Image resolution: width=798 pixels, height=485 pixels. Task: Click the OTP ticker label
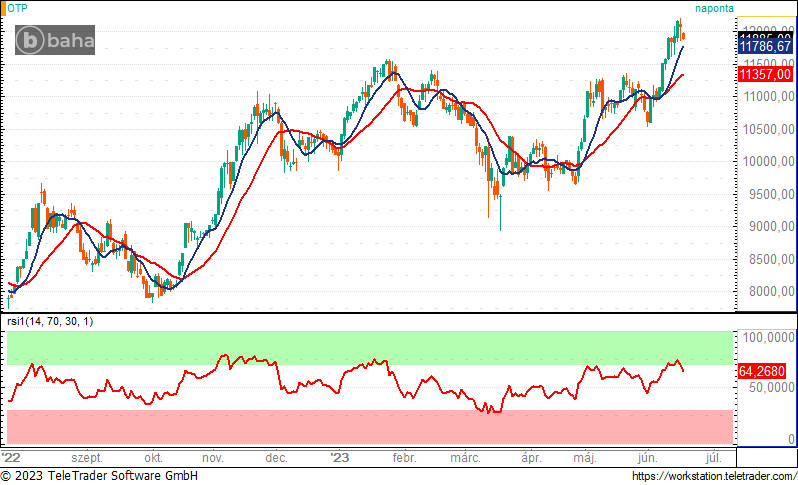coord(17,8)
